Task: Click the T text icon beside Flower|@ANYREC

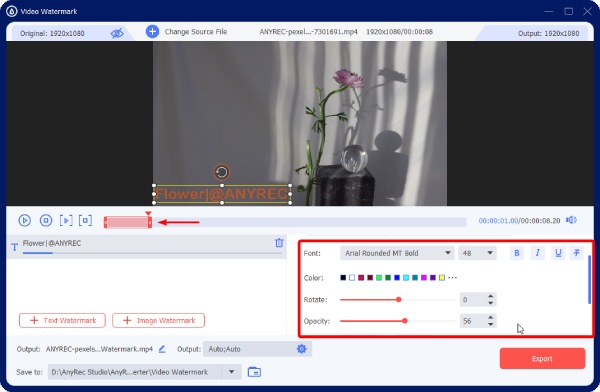Action: pos(15,247)
